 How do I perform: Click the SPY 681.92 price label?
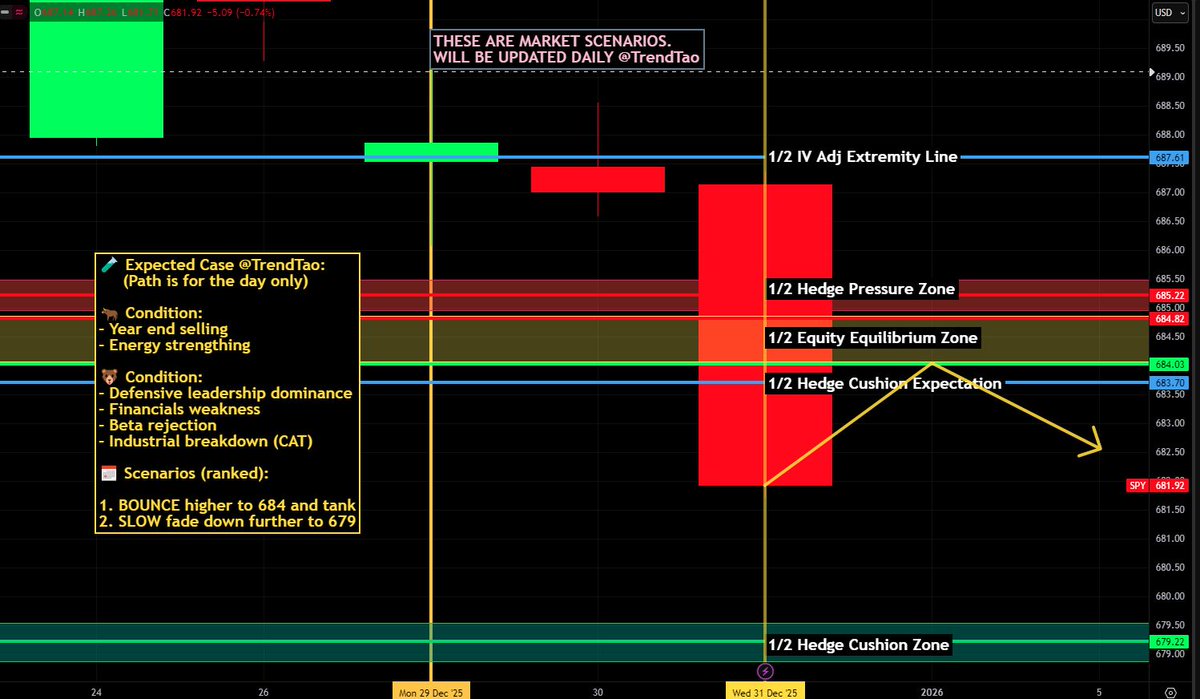click(x=1157, y=485)
